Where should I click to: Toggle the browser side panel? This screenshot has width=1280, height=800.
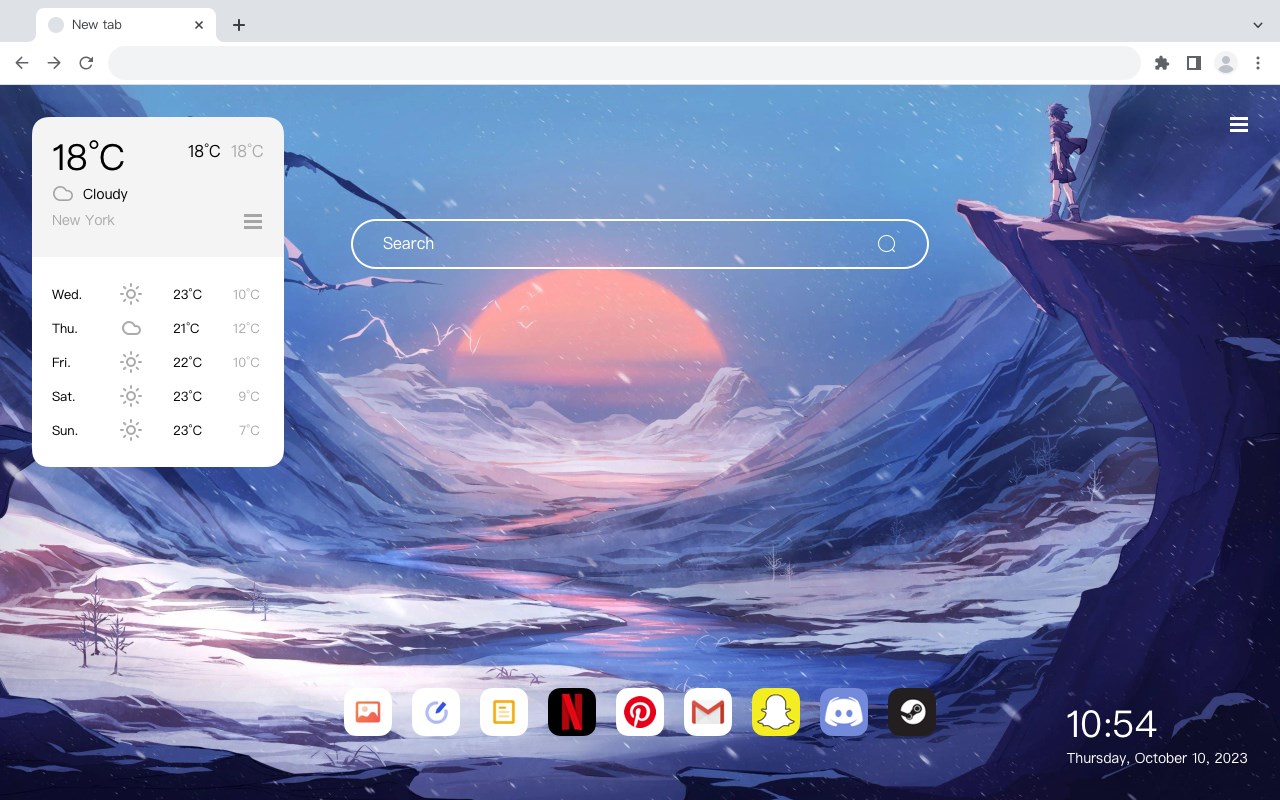(1193, 63)
